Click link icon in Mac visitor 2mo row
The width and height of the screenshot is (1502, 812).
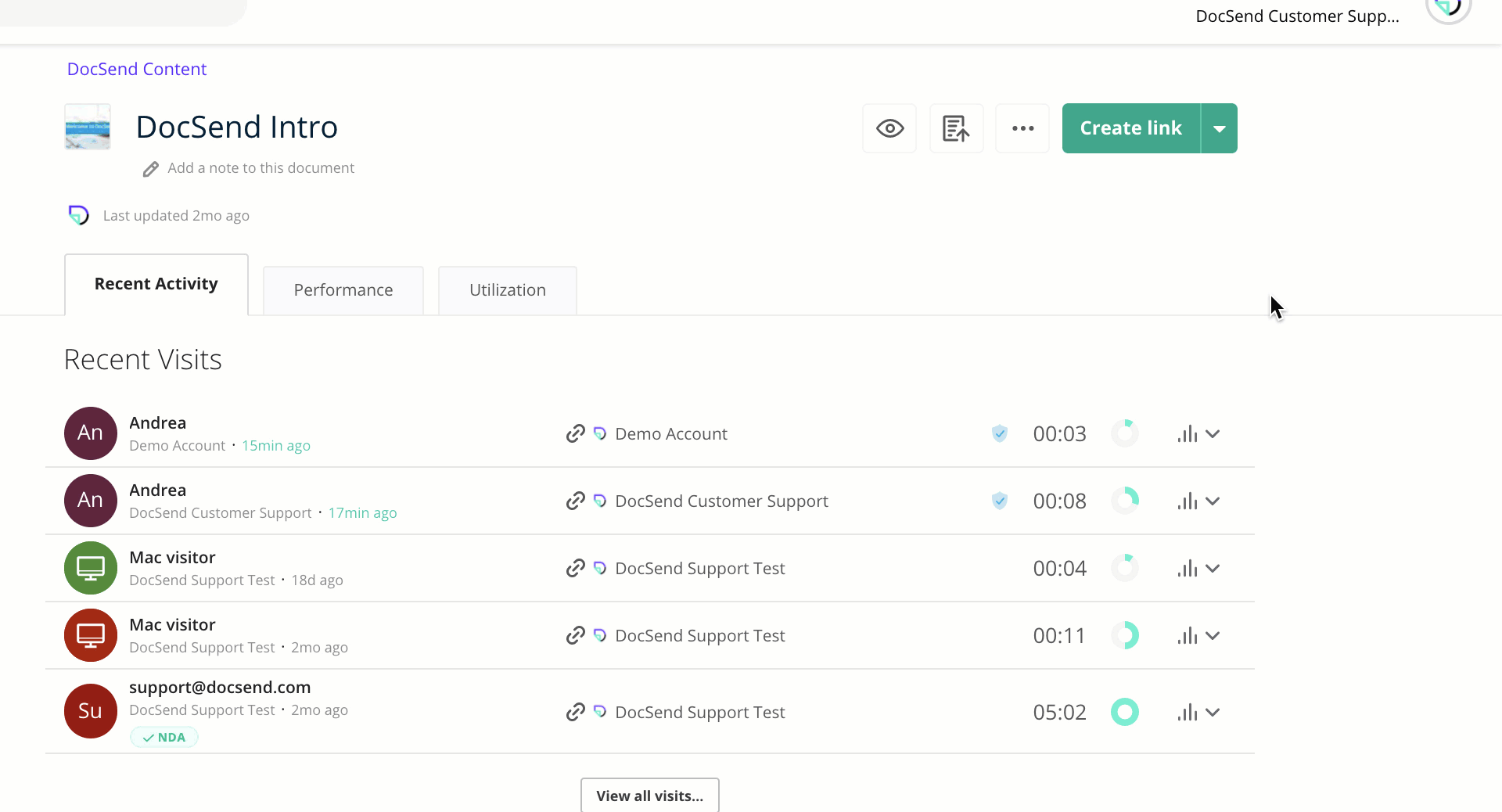pyautogui.click(x=576, y=635)
